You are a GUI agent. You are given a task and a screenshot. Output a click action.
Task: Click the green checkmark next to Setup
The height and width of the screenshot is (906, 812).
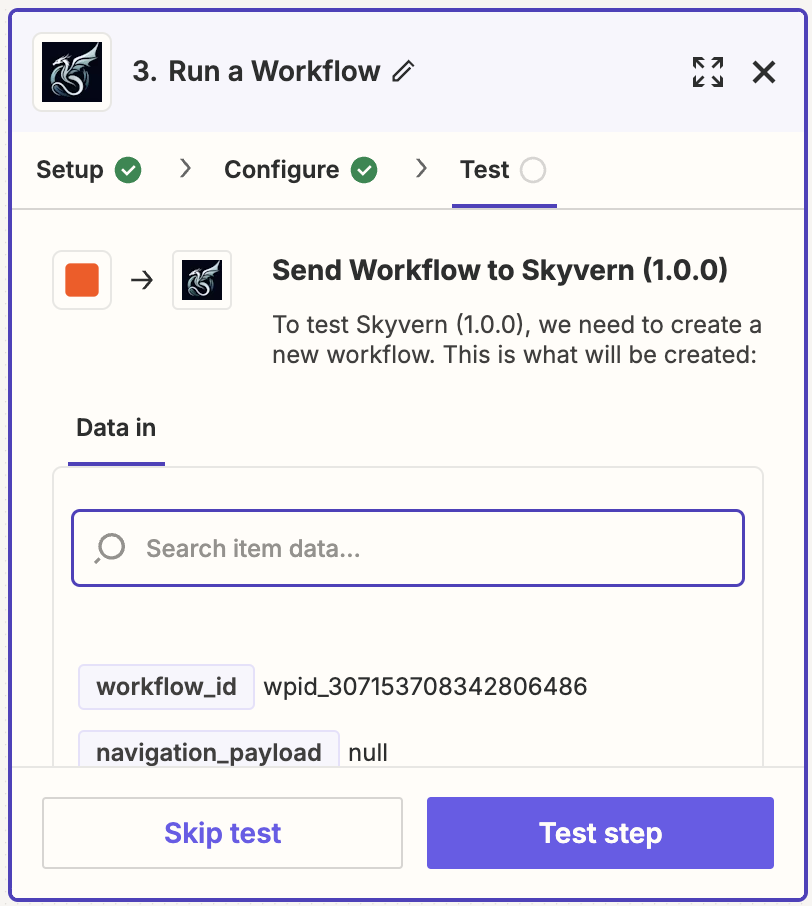click(128, 170)
